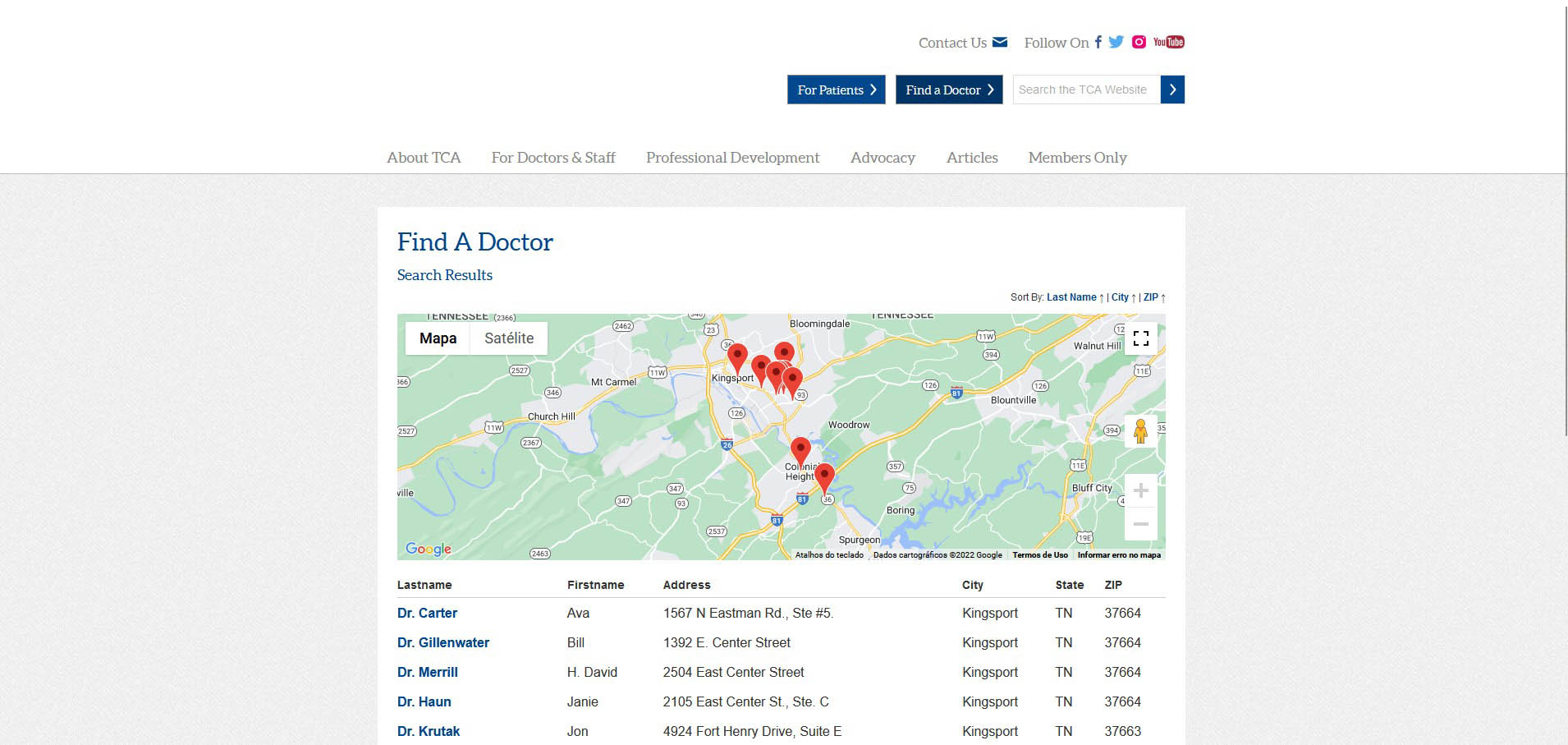Click the map zoom-in control
This screenshot has width=1568, height=745.
pyautogui.click(x=1140, y=490)
